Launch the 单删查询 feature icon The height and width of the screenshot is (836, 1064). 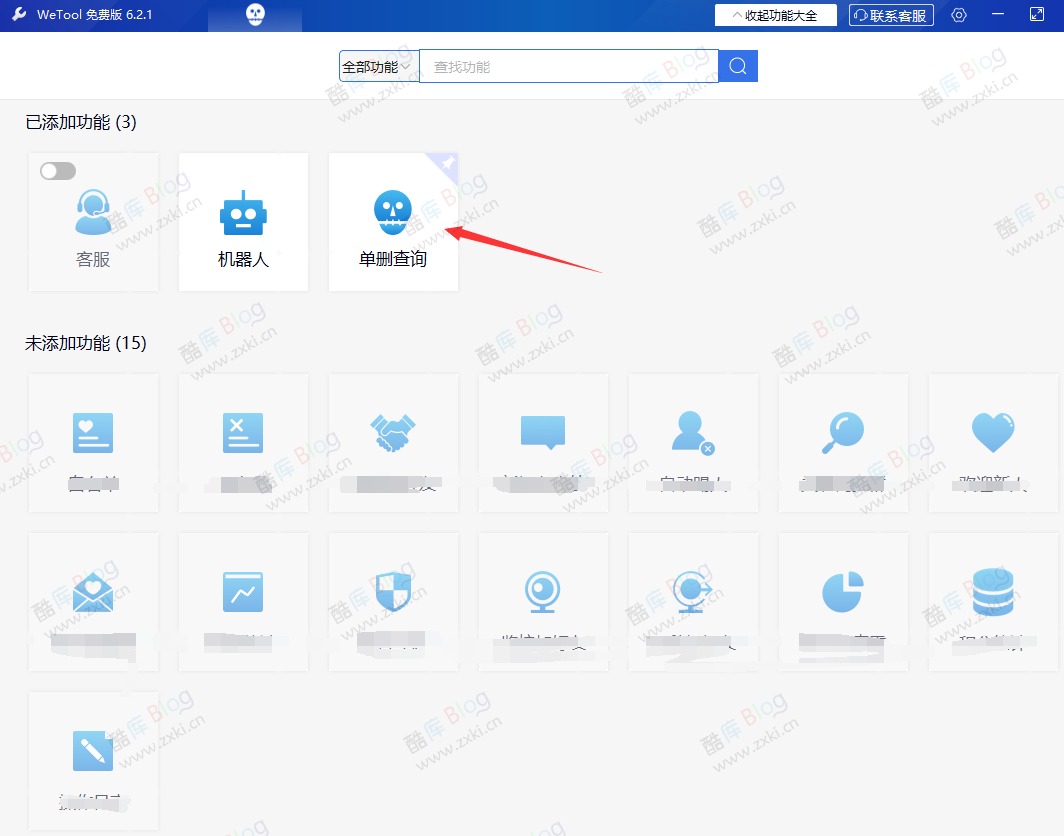coord(393,212)
